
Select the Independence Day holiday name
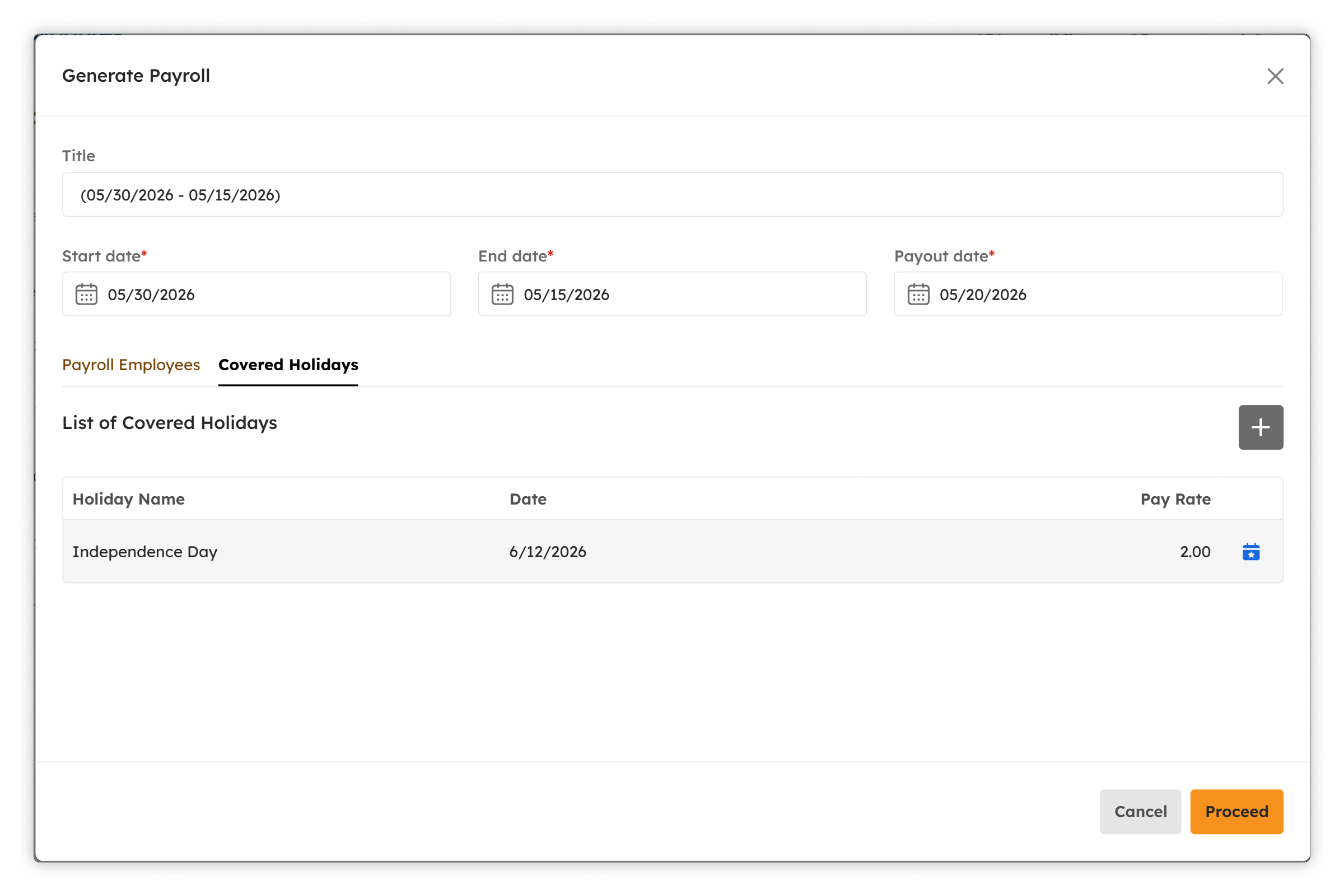click(145, 552)
